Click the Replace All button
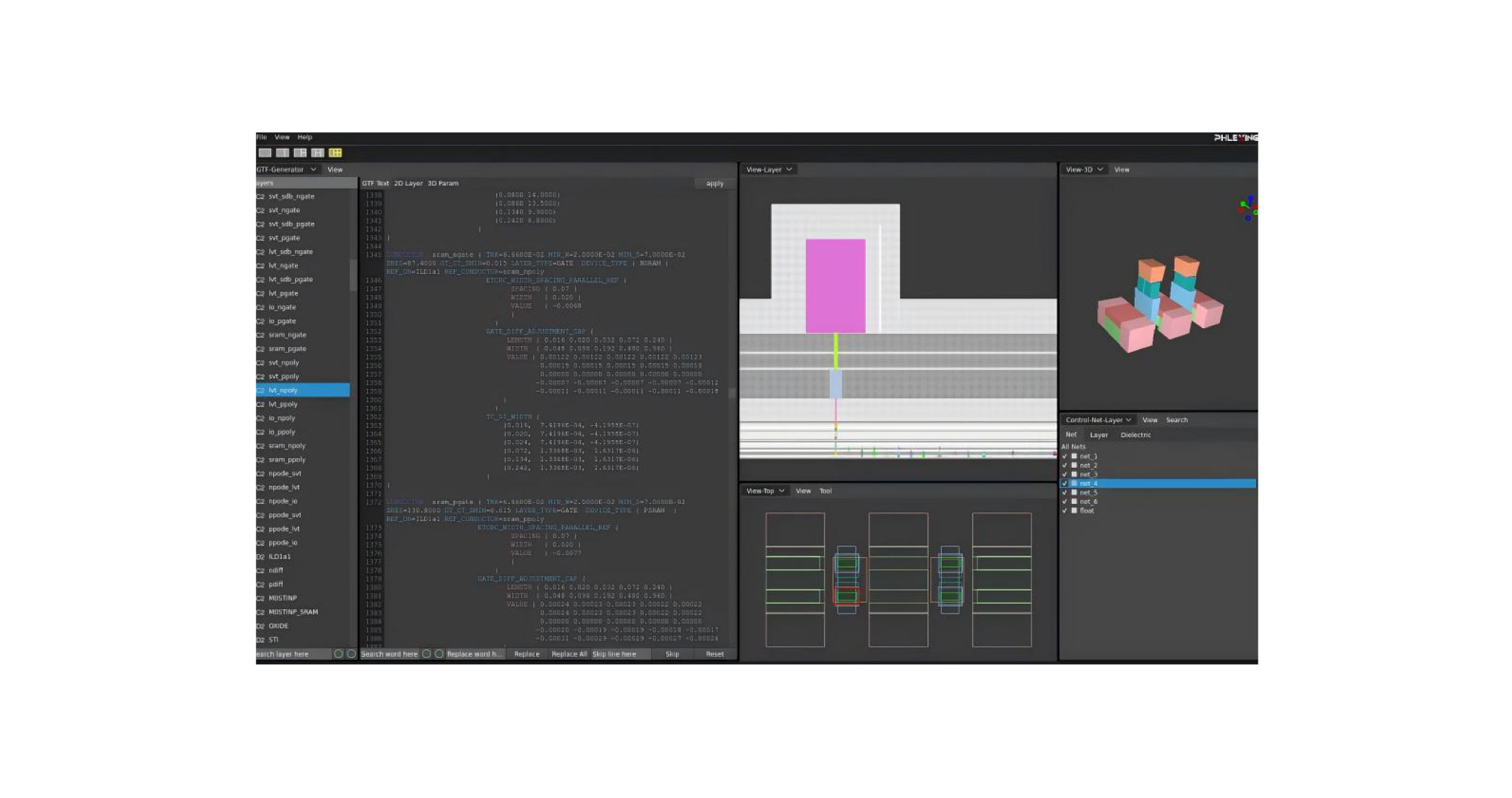This screenshot has height=798, width=1512. 569,653
